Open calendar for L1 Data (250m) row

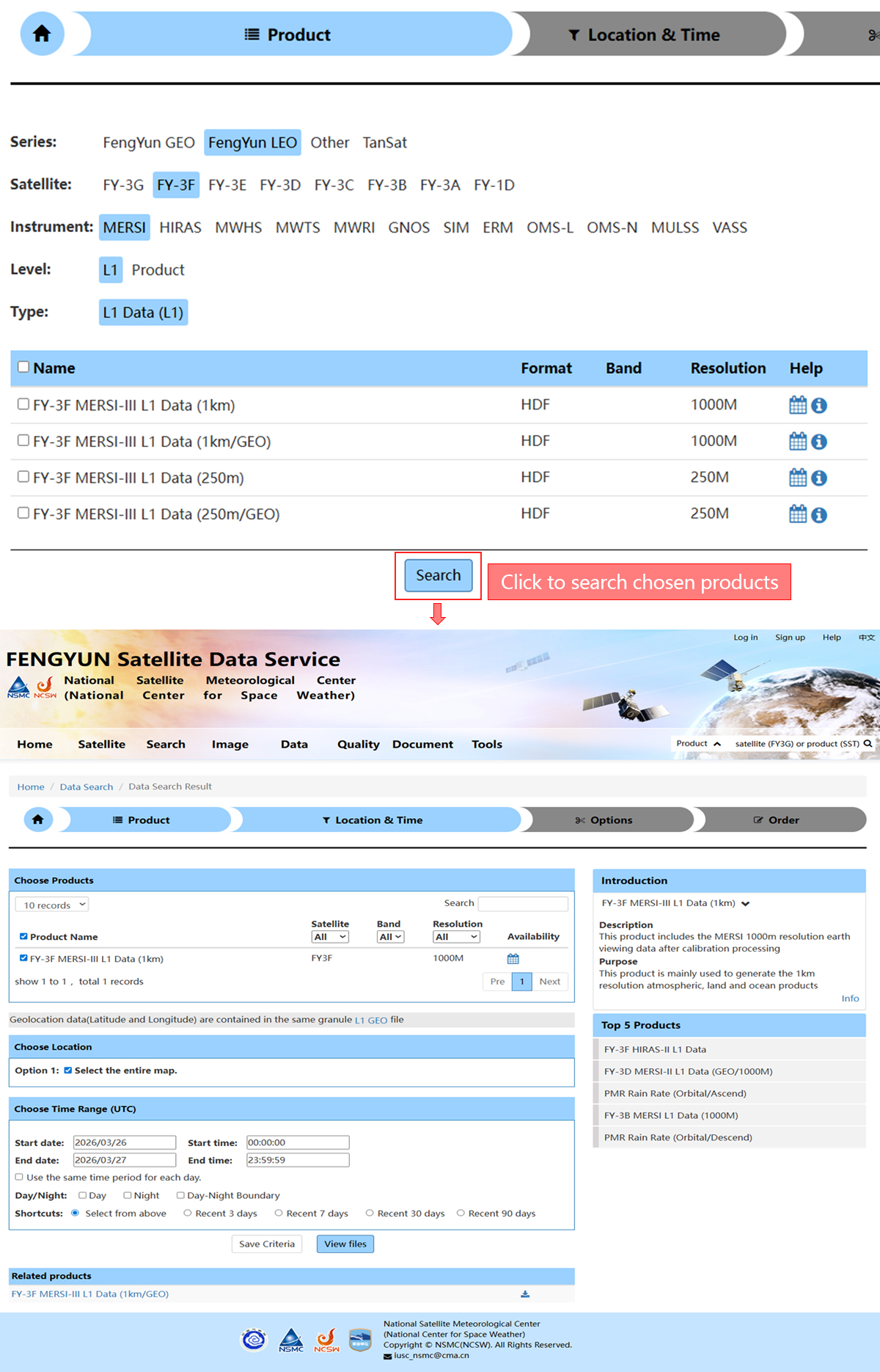(798, 478)
